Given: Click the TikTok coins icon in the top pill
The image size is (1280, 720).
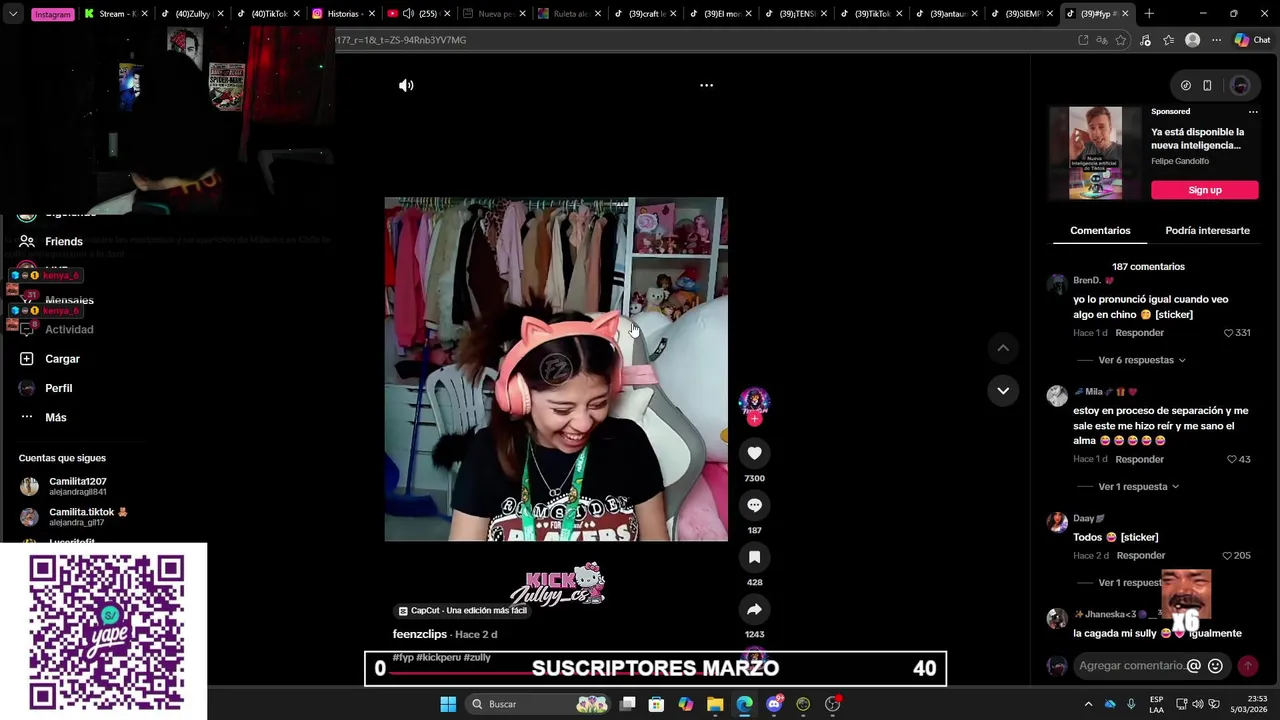Looking at the screenshot, I should (x=1185, y=85).
